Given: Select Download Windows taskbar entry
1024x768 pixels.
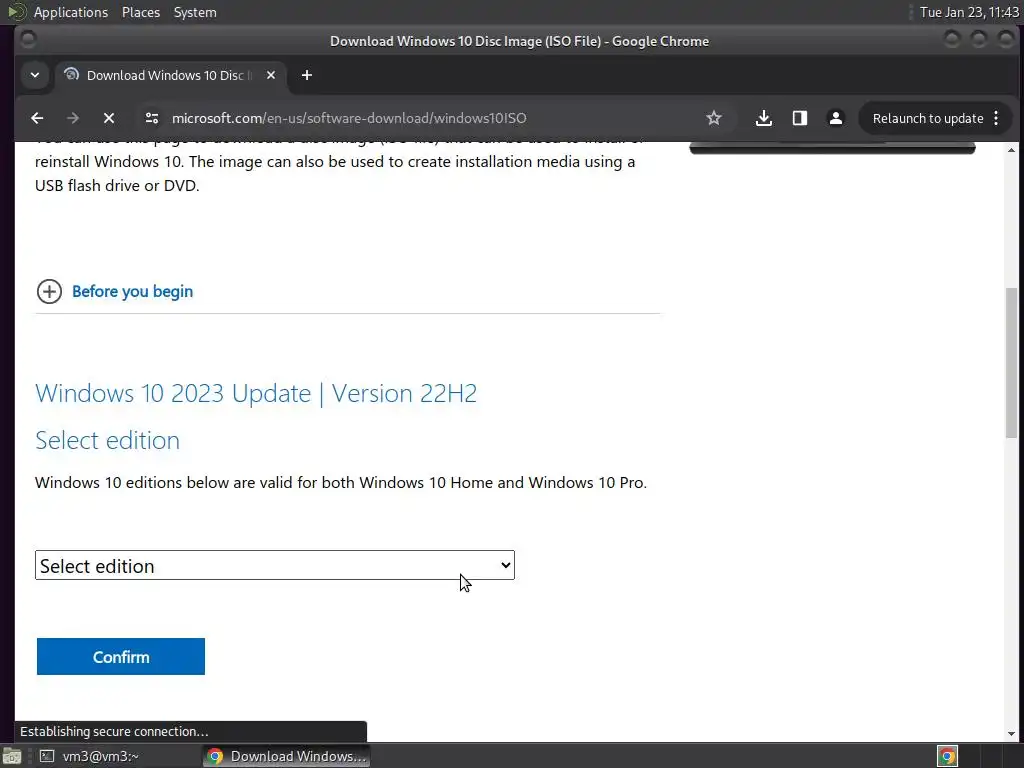Looking at the screenshot, I should (287, 756).
